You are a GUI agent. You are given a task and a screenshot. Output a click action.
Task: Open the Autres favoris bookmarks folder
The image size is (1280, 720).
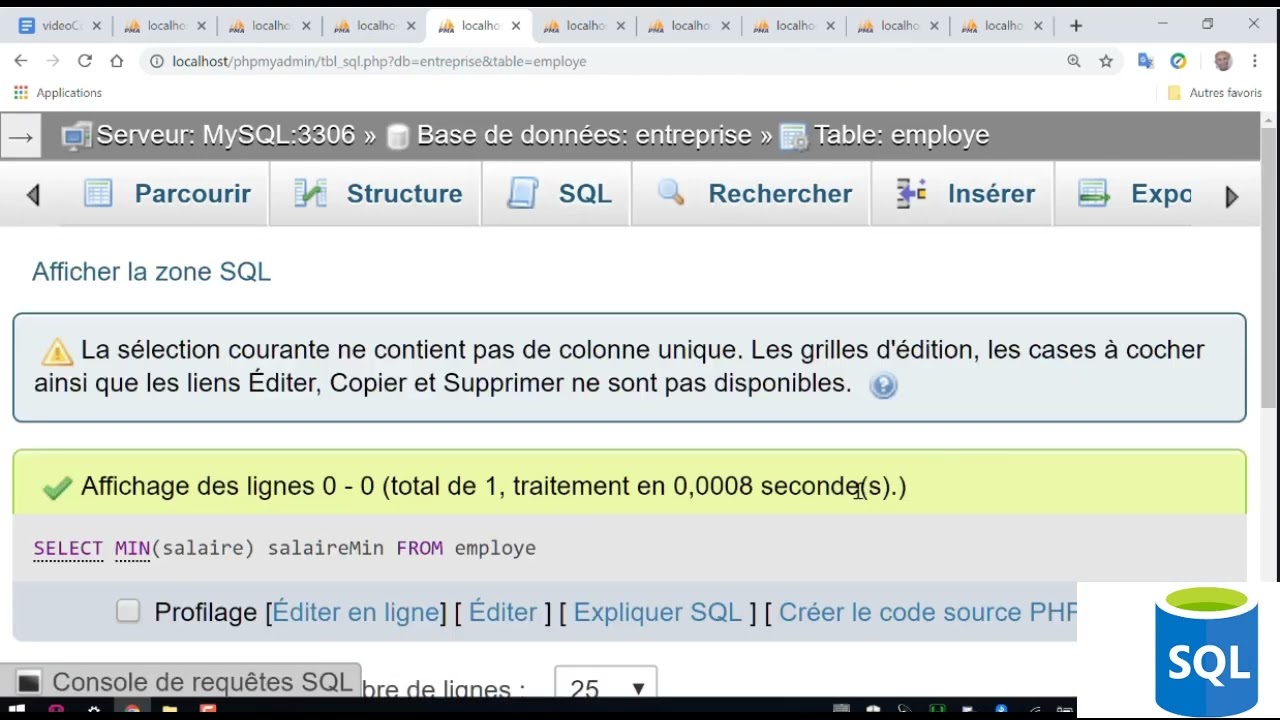tap(1215, 92)
